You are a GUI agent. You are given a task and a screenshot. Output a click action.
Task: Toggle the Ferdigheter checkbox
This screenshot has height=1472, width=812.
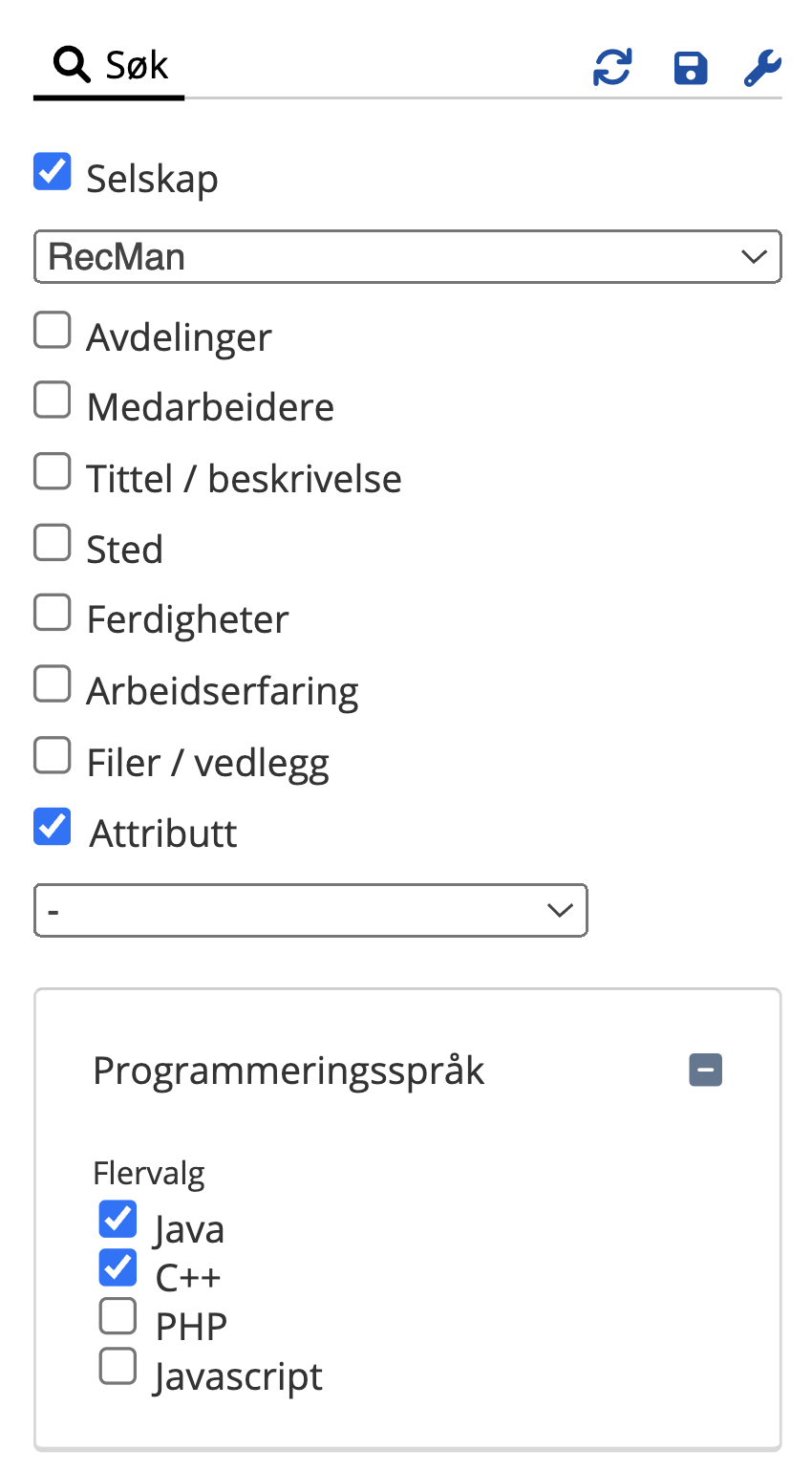53,613
